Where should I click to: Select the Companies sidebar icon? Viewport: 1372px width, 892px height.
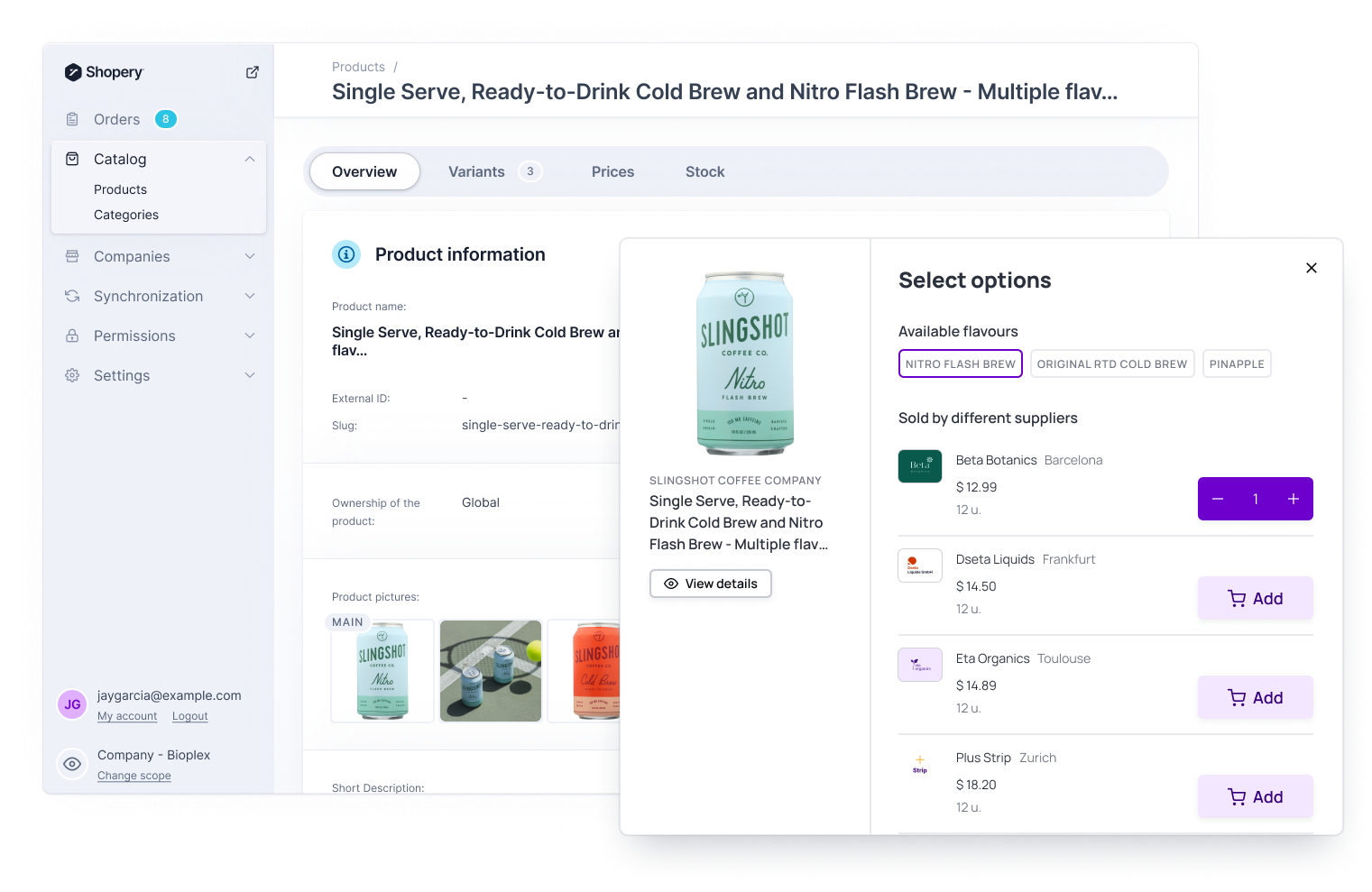point(72,256)
